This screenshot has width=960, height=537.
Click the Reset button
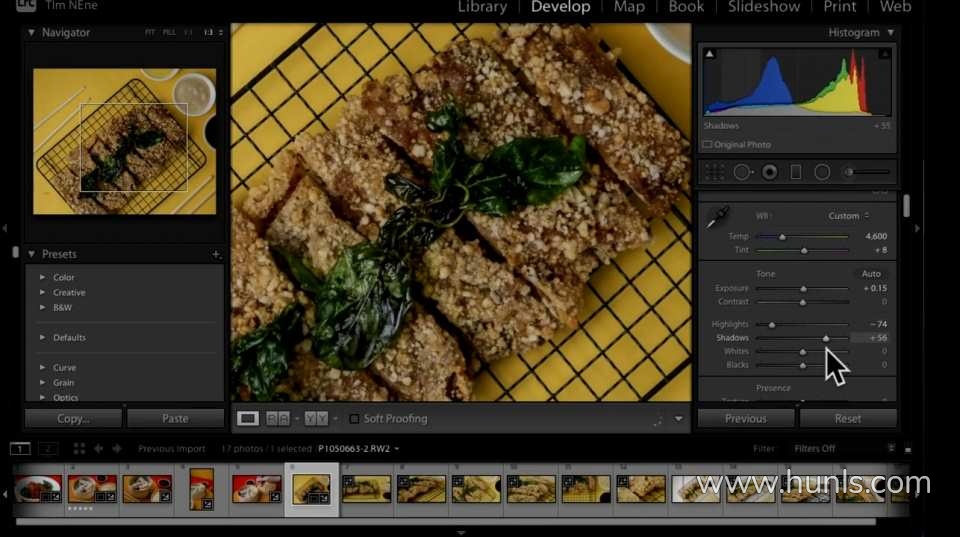847,418
